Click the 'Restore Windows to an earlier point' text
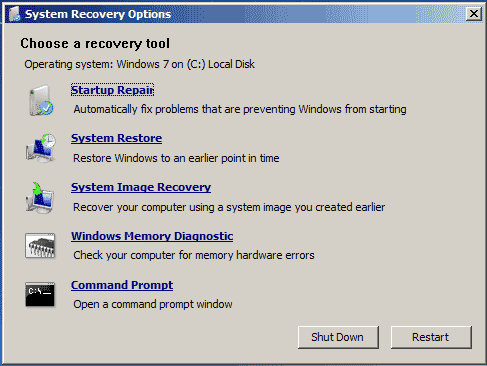The image size is (487, 366). pos(176,158)
